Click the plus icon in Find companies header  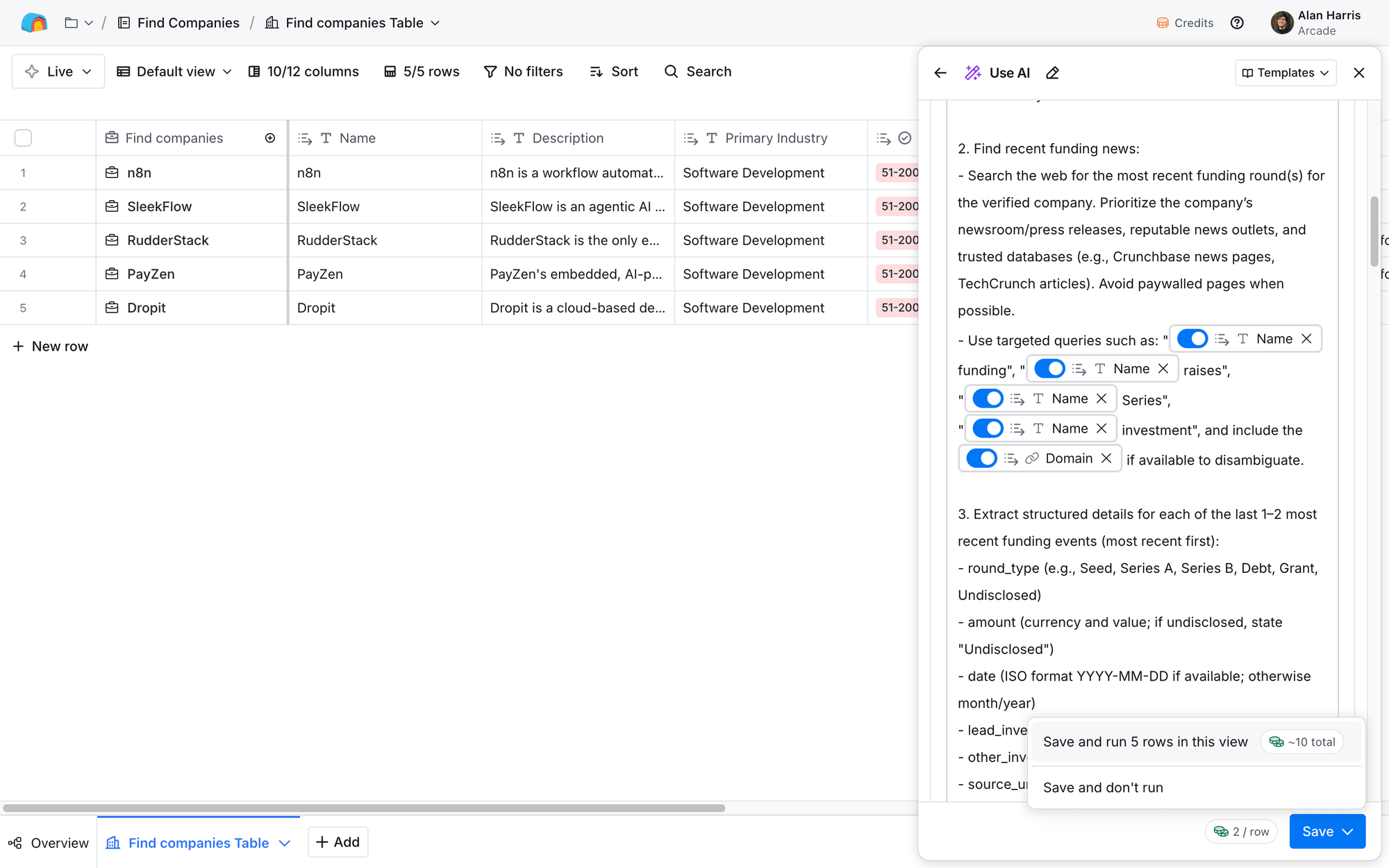(x=270, y=138)
